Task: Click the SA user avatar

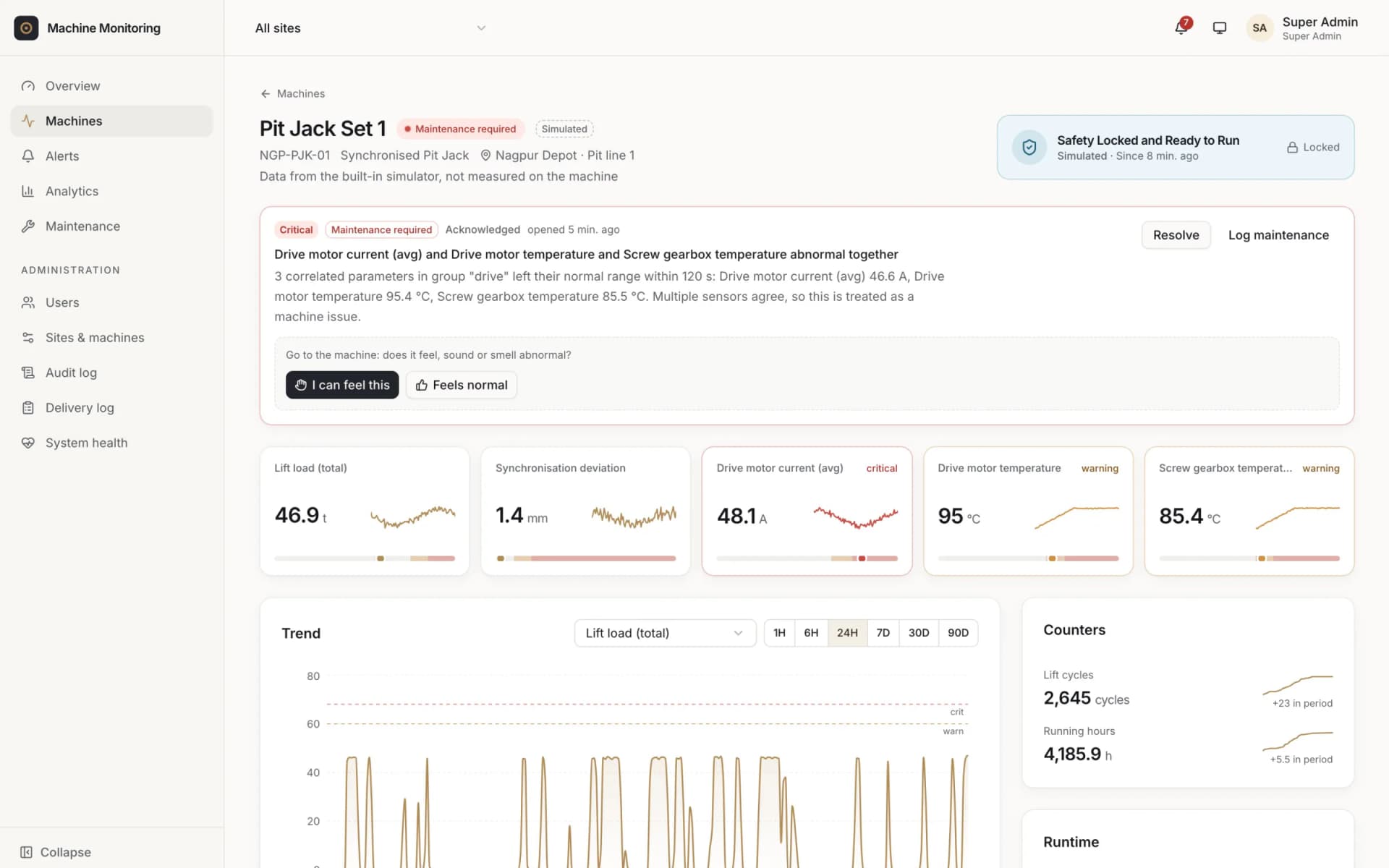Action: tap(1260, 27)
